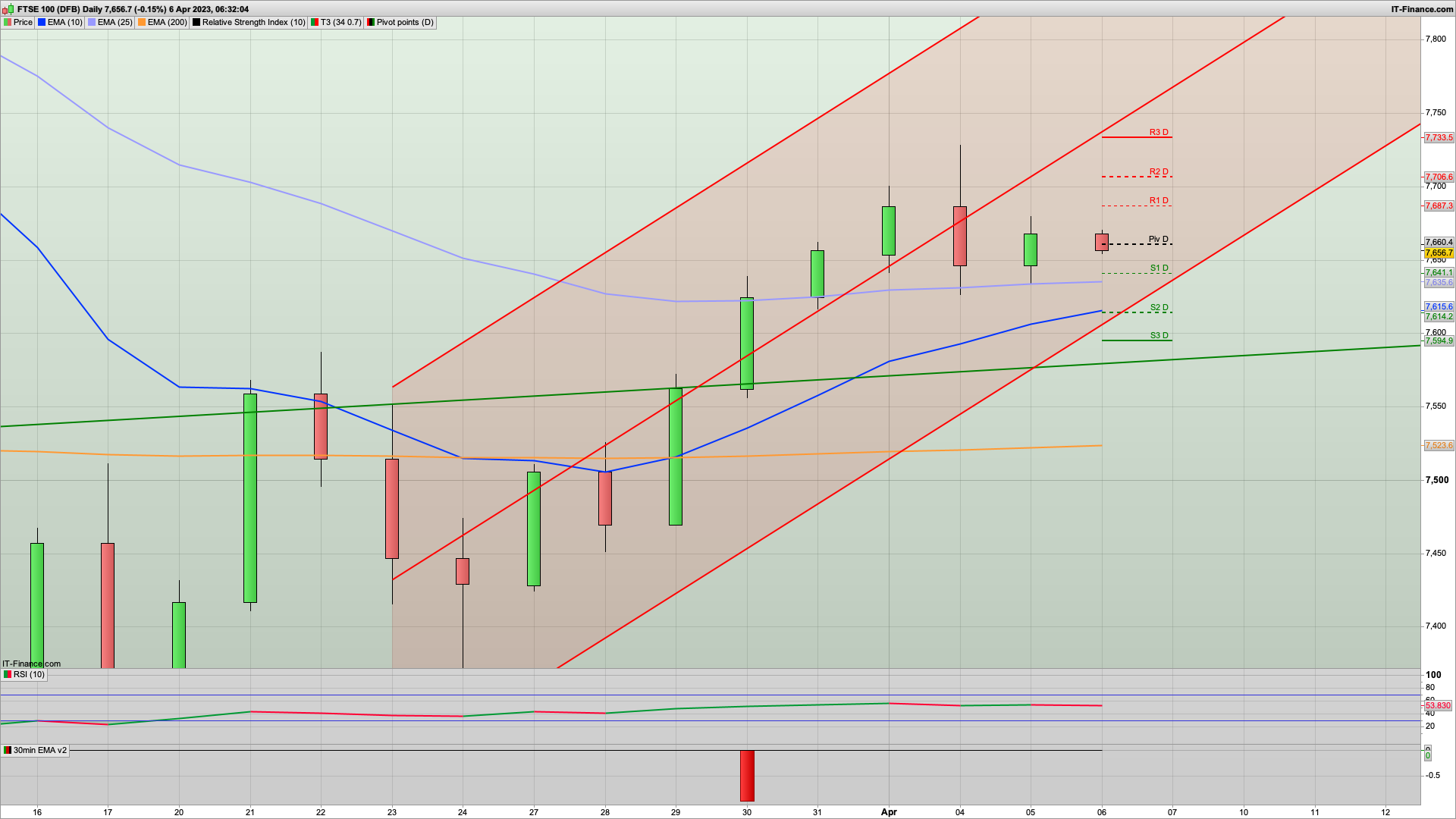Click the candlestick chart icon beside FTSE 100 title
The height and width of the screenshot is (819, 1456).
click(x=9, y=9)
